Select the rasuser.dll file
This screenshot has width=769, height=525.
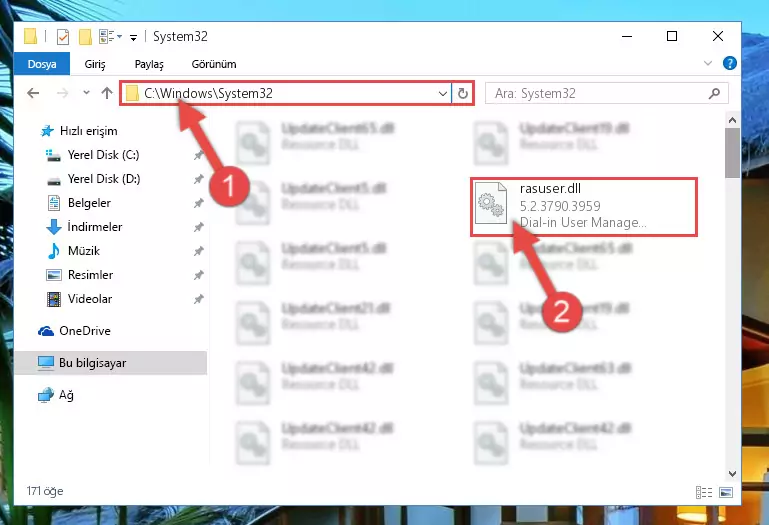[584, 207]
